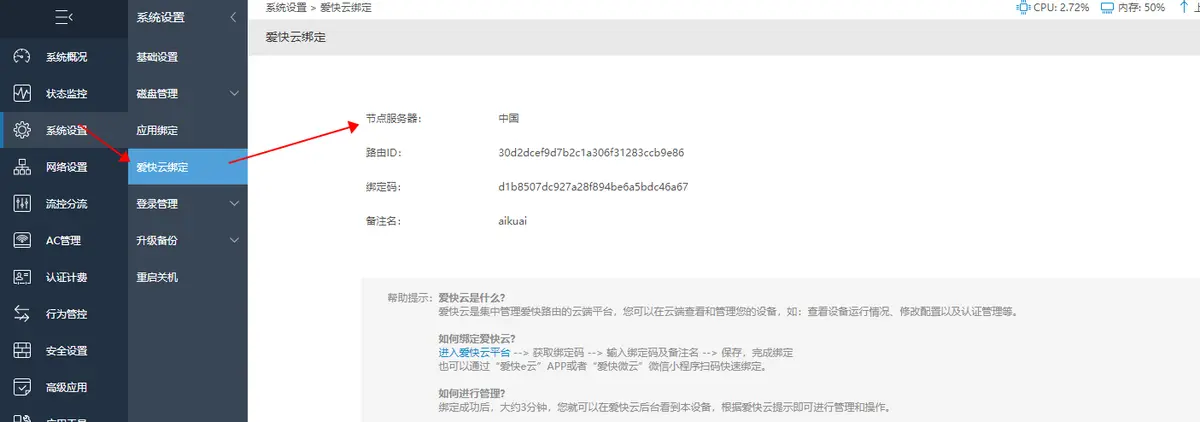Open the 系统概况 menu
Image resolution: width=1200 pixels, height=422 pixels.
(64, 57)
